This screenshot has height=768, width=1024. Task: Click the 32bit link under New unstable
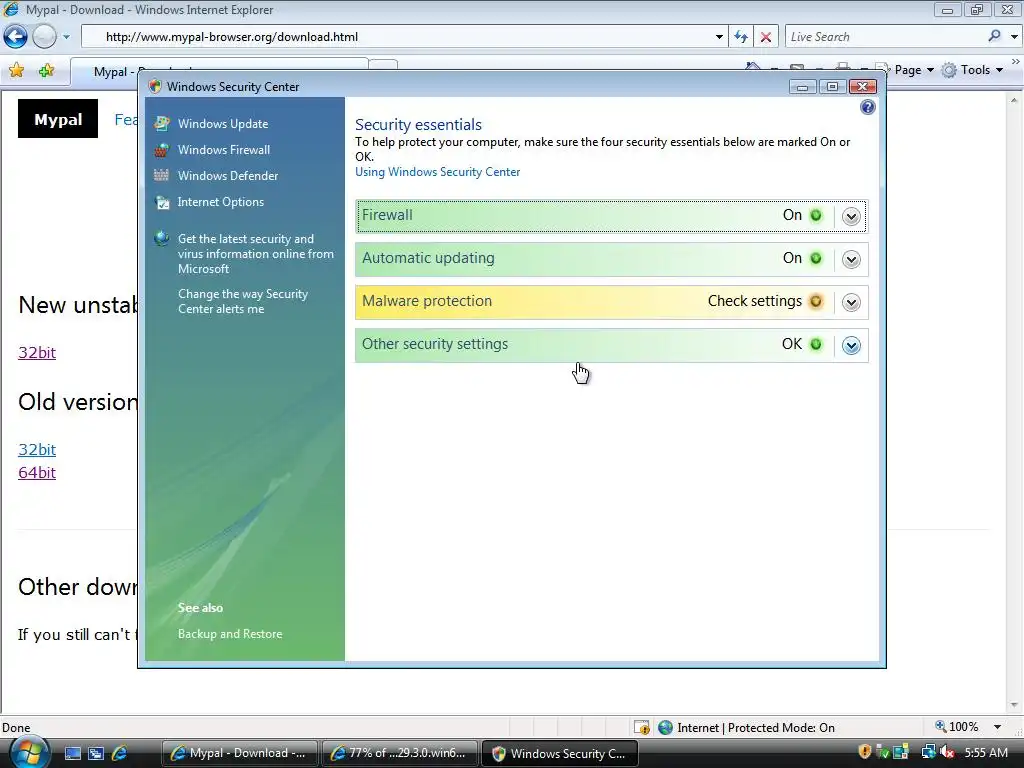click(x=37, y=353)
